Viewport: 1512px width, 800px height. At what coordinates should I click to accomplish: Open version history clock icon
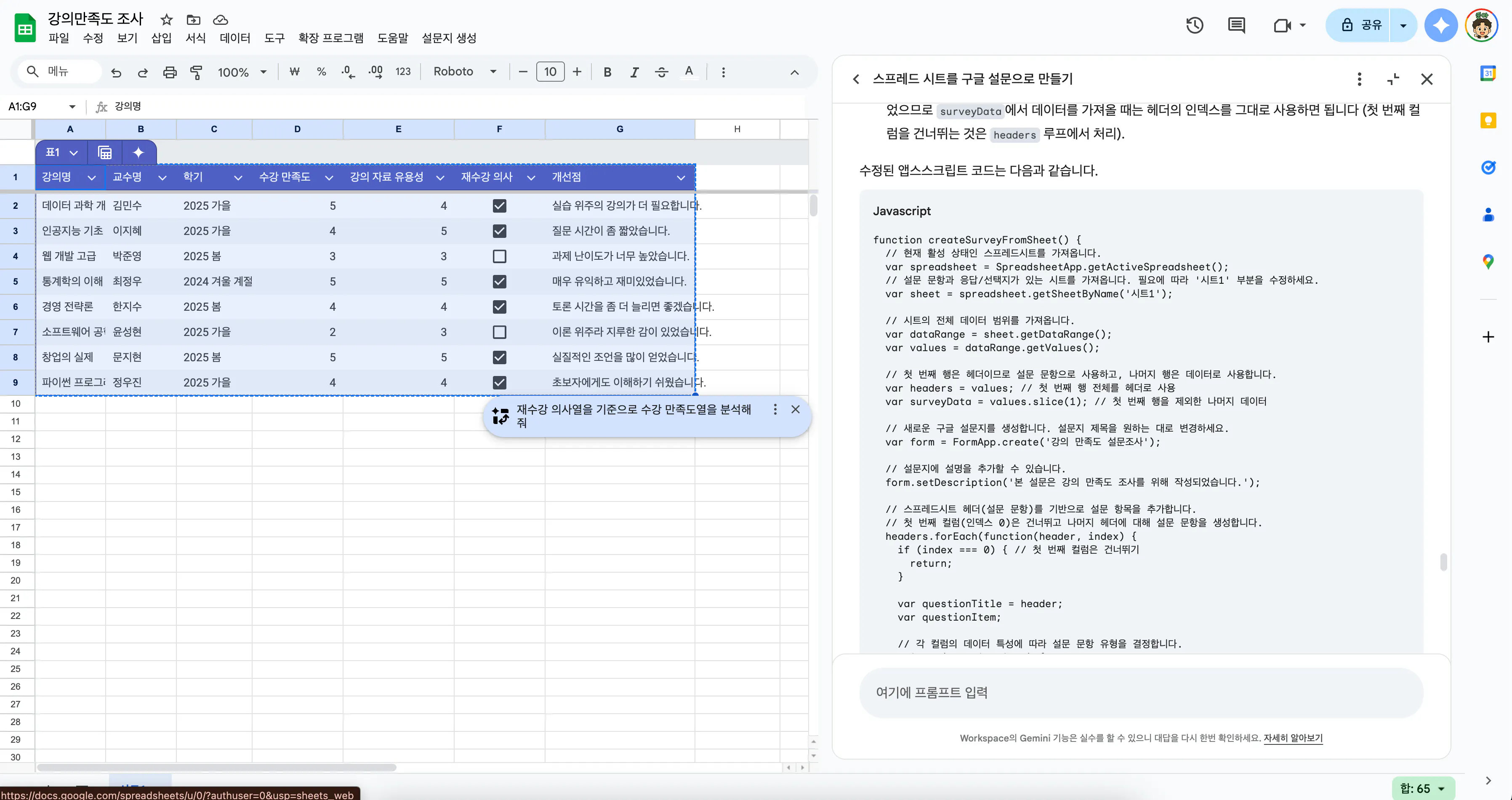coord(1195,25)
